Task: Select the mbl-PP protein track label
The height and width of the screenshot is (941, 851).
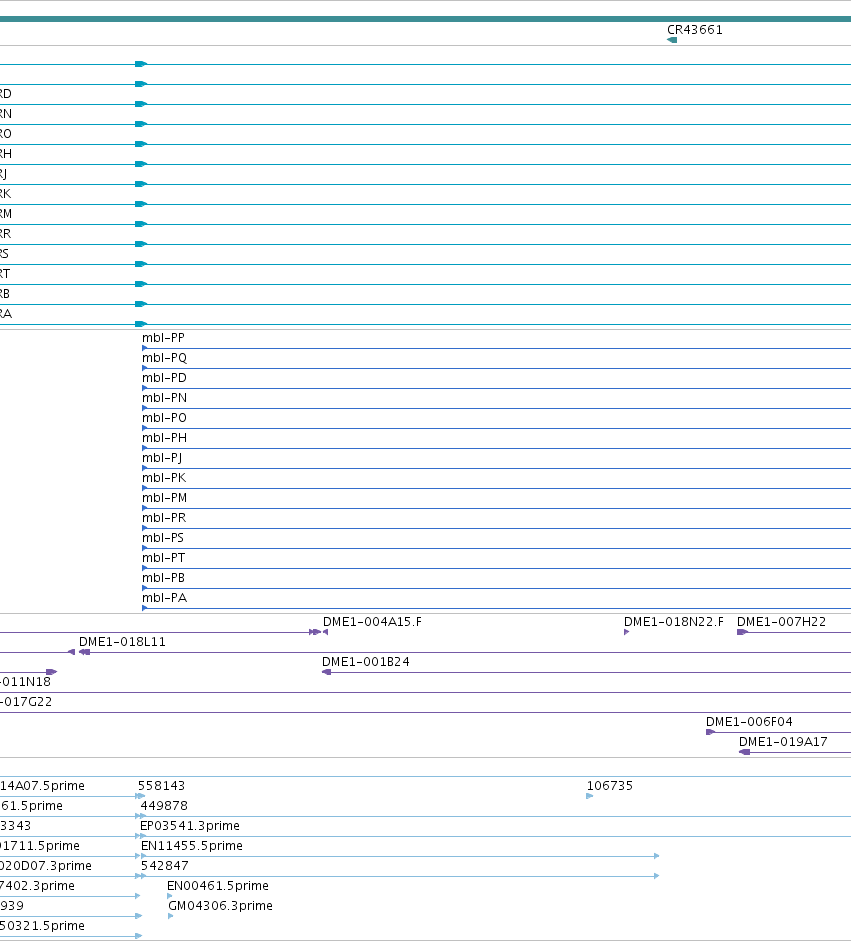Action: click(x=163, y=338)
